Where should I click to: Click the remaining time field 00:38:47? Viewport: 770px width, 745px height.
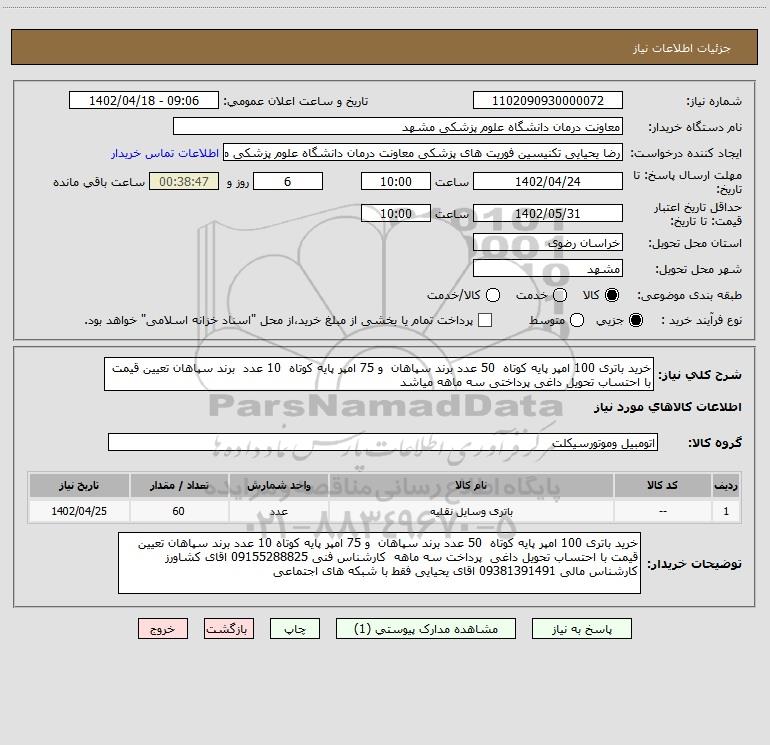(x=184, y=182)
